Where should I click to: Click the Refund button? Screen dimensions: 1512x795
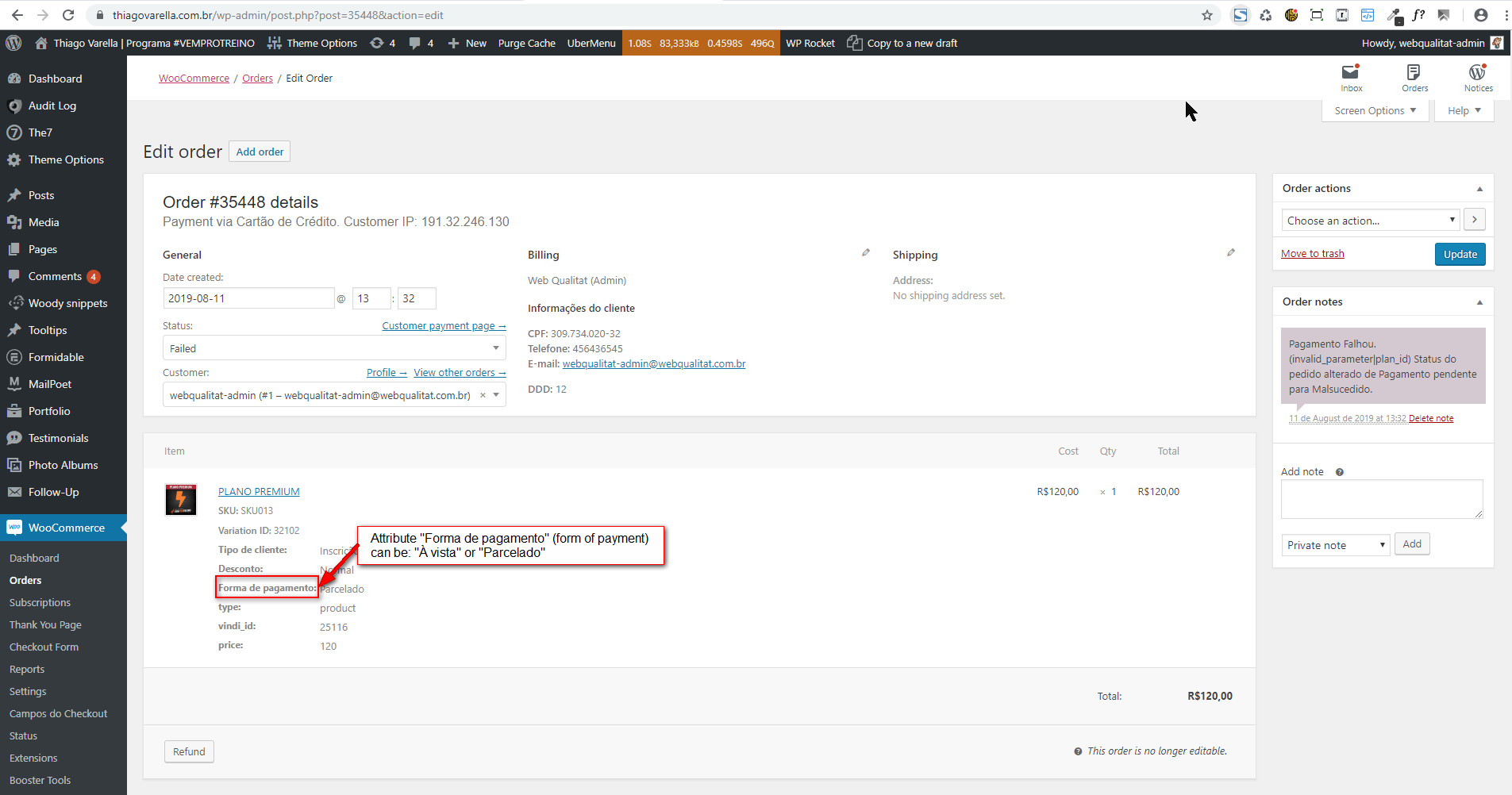click(x=189, y=751)
